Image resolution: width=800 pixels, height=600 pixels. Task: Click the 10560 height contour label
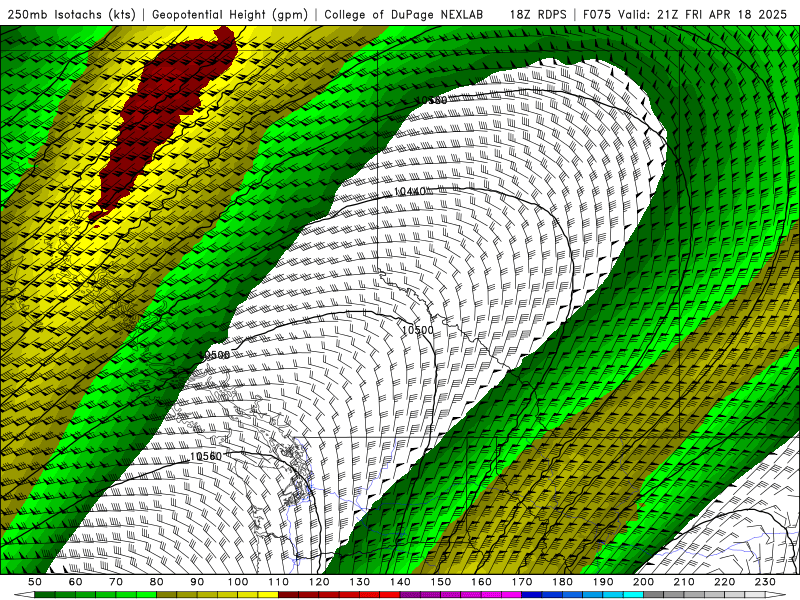click(206, 456)
